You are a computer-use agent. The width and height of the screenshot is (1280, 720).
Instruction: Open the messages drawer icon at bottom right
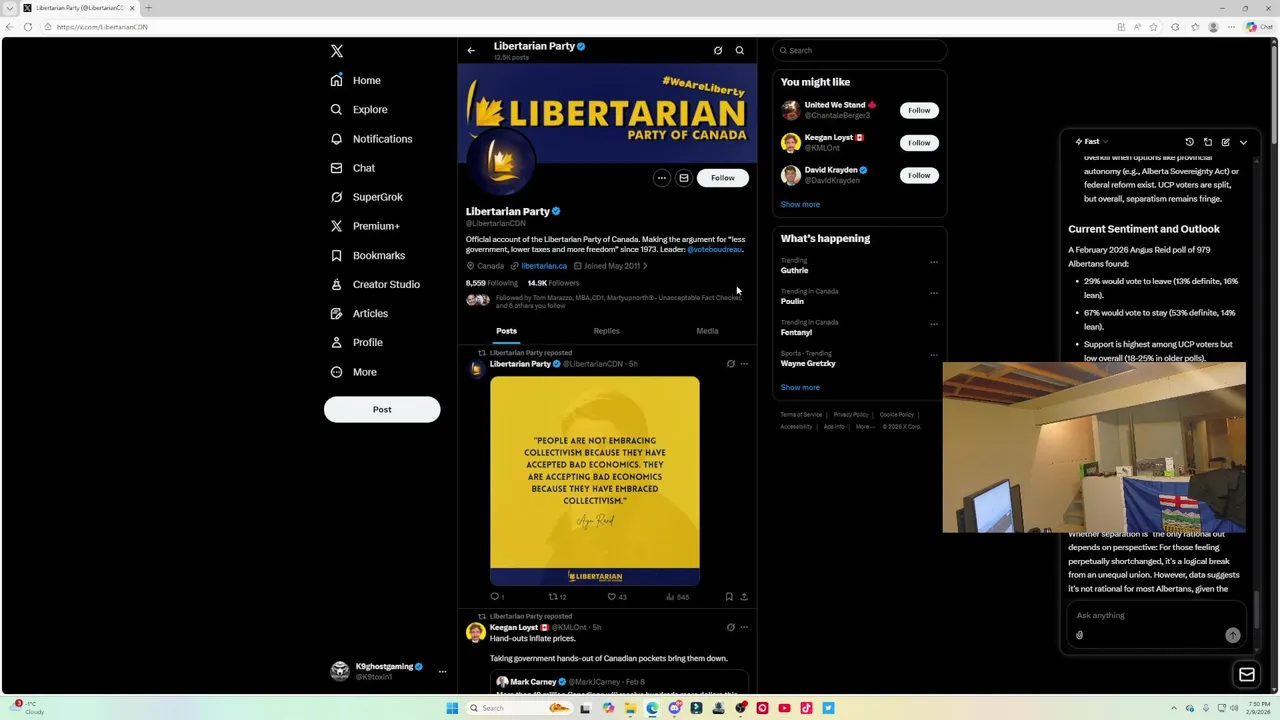1247,675
